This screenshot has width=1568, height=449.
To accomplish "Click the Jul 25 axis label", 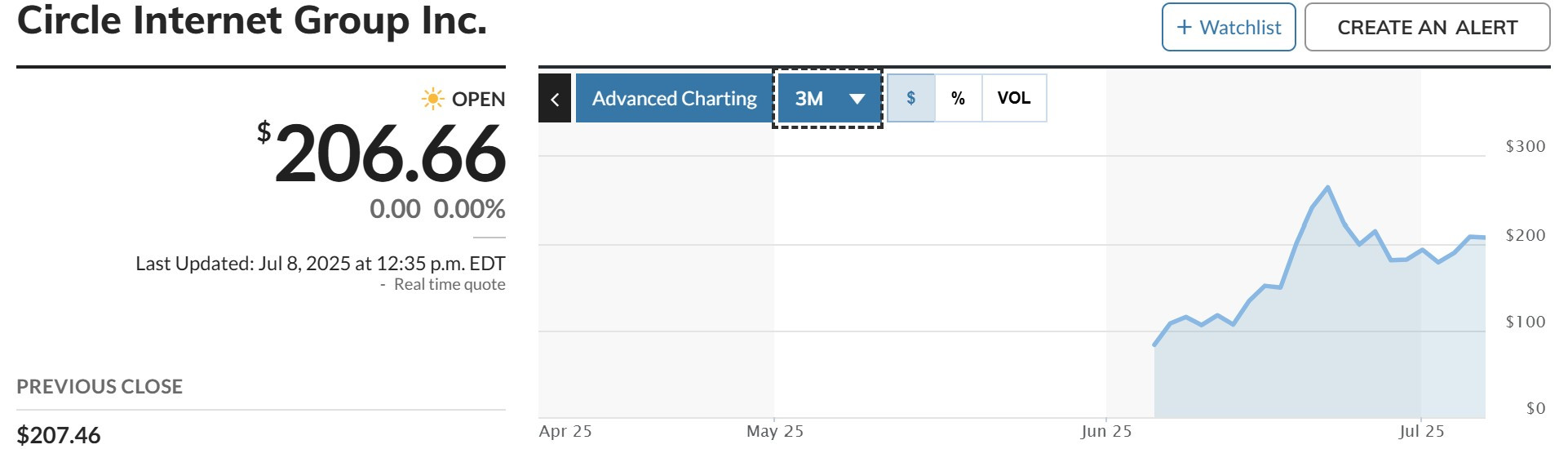I will tap(1421, 431).
